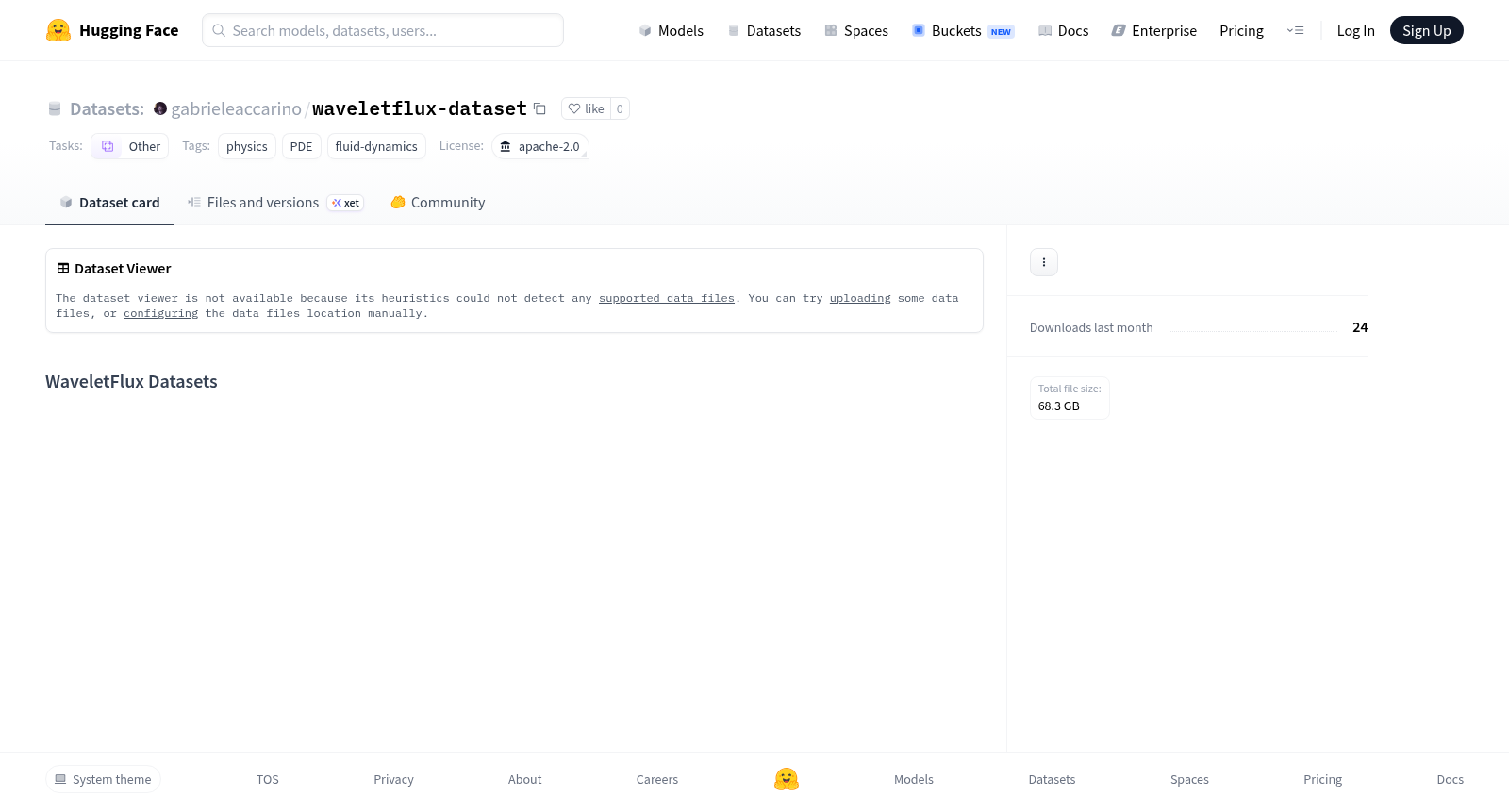Click the physics tag
Viewport: 1509px width, 812px height.
tap(247, 146)
